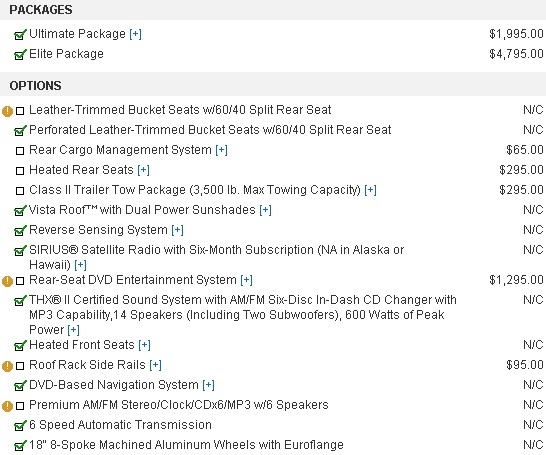Check the Rear Cargo Management System box

click(20, 151)
